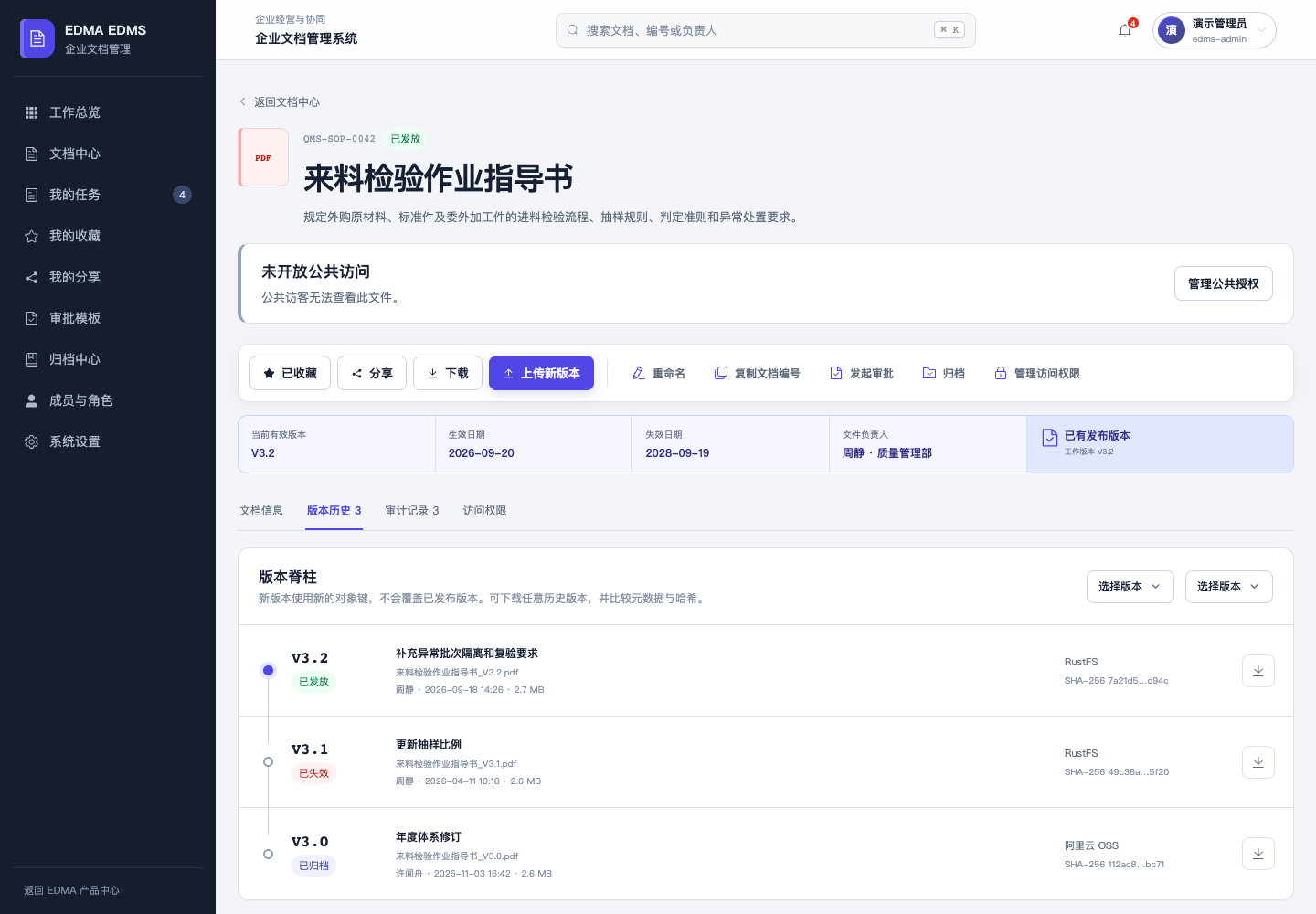Click 管理公共授权 button
The width and height of the screenshot is (1316, 914).
point(1224,283)
